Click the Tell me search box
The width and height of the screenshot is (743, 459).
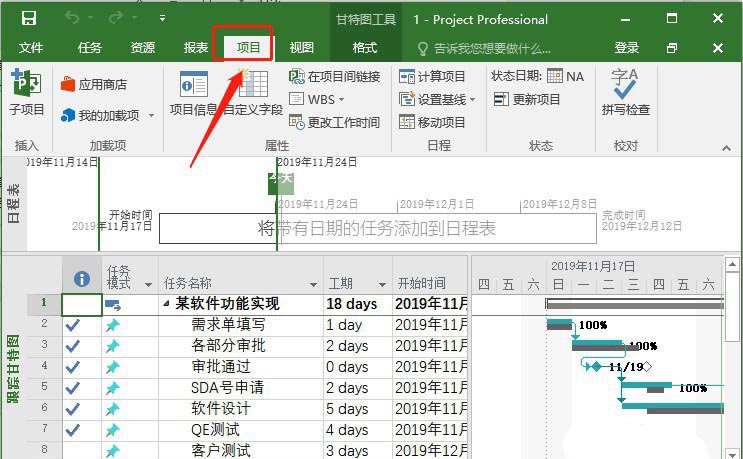(492, 48)
